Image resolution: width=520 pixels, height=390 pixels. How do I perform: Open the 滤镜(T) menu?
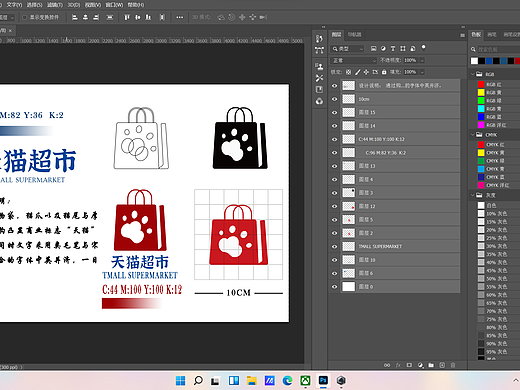tap(55, 5)
